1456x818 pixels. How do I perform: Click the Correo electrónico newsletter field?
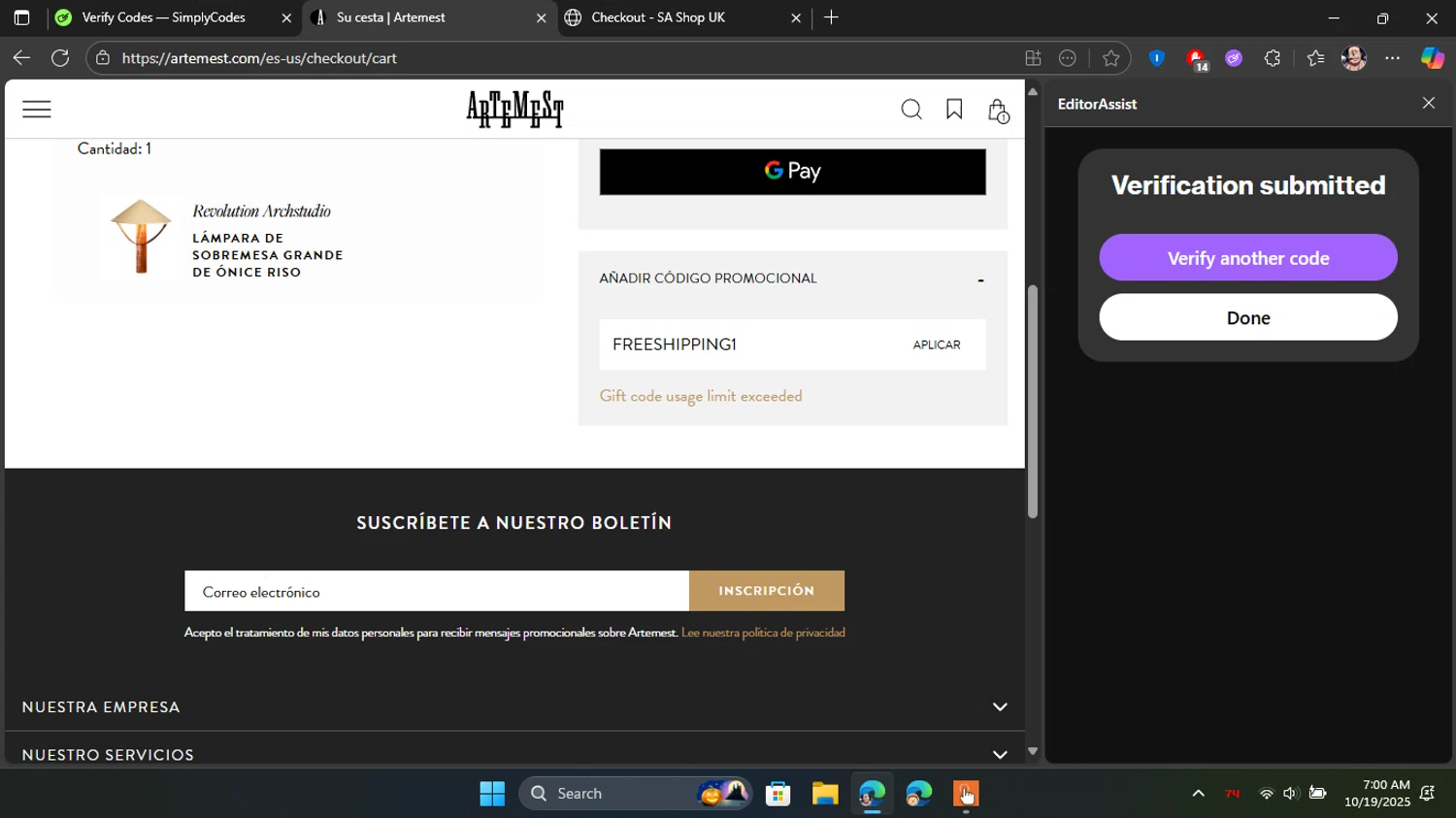pyautogui.click(x=437, y=591)
